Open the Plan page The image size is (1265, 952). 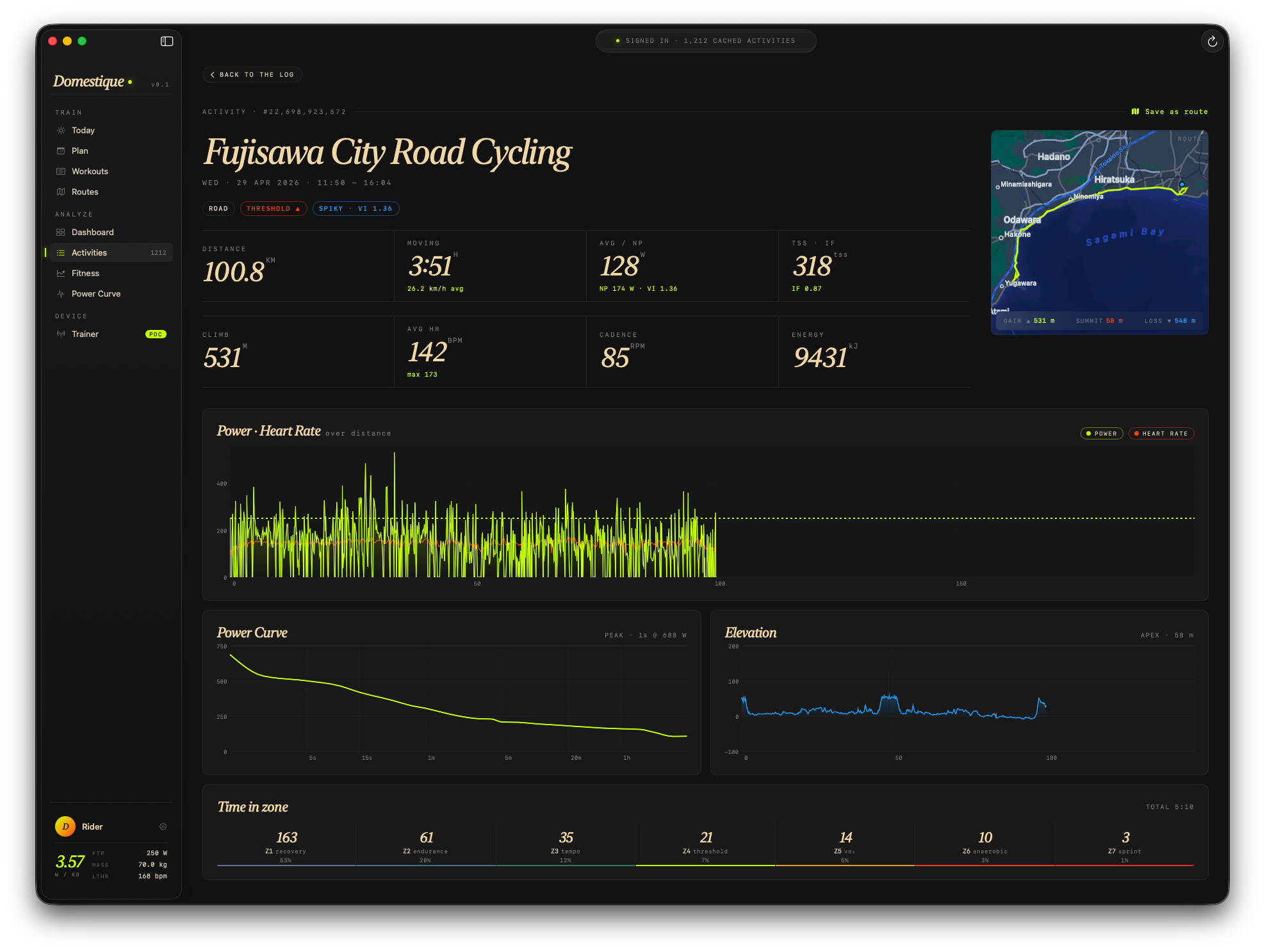111,151
